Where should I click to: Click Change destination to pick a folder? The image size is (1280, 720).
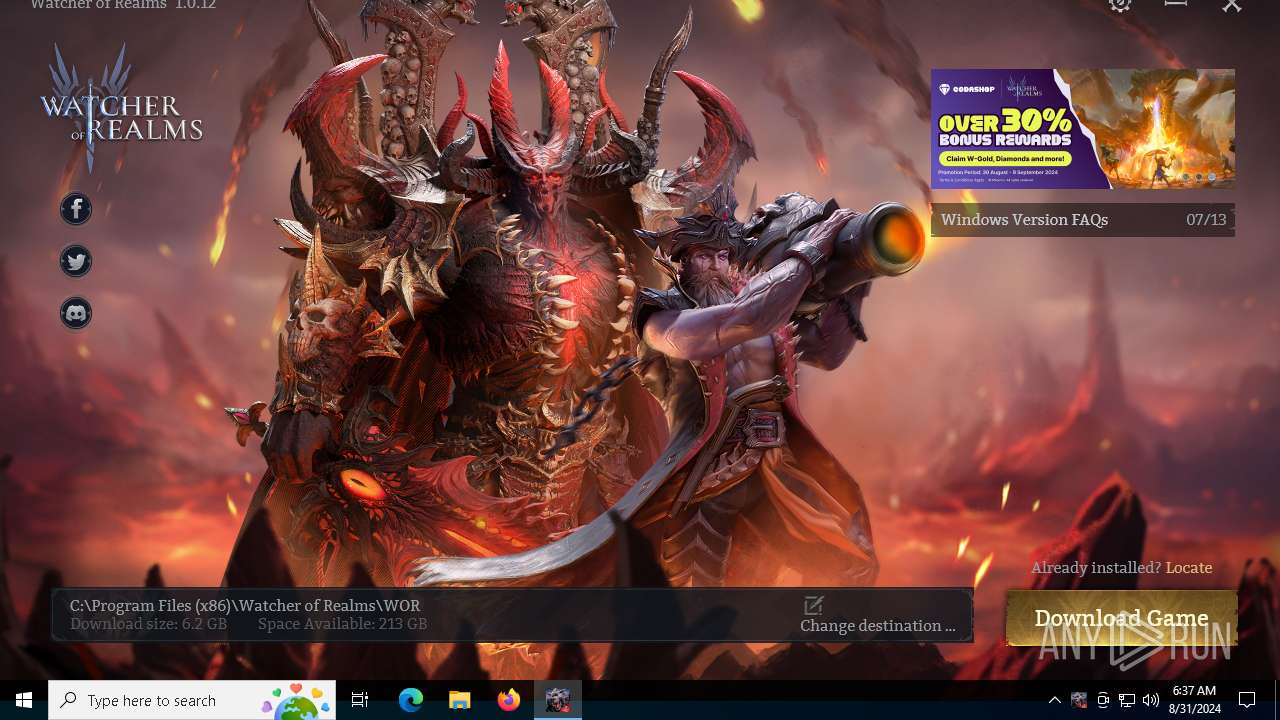click(x=878, y=626)
